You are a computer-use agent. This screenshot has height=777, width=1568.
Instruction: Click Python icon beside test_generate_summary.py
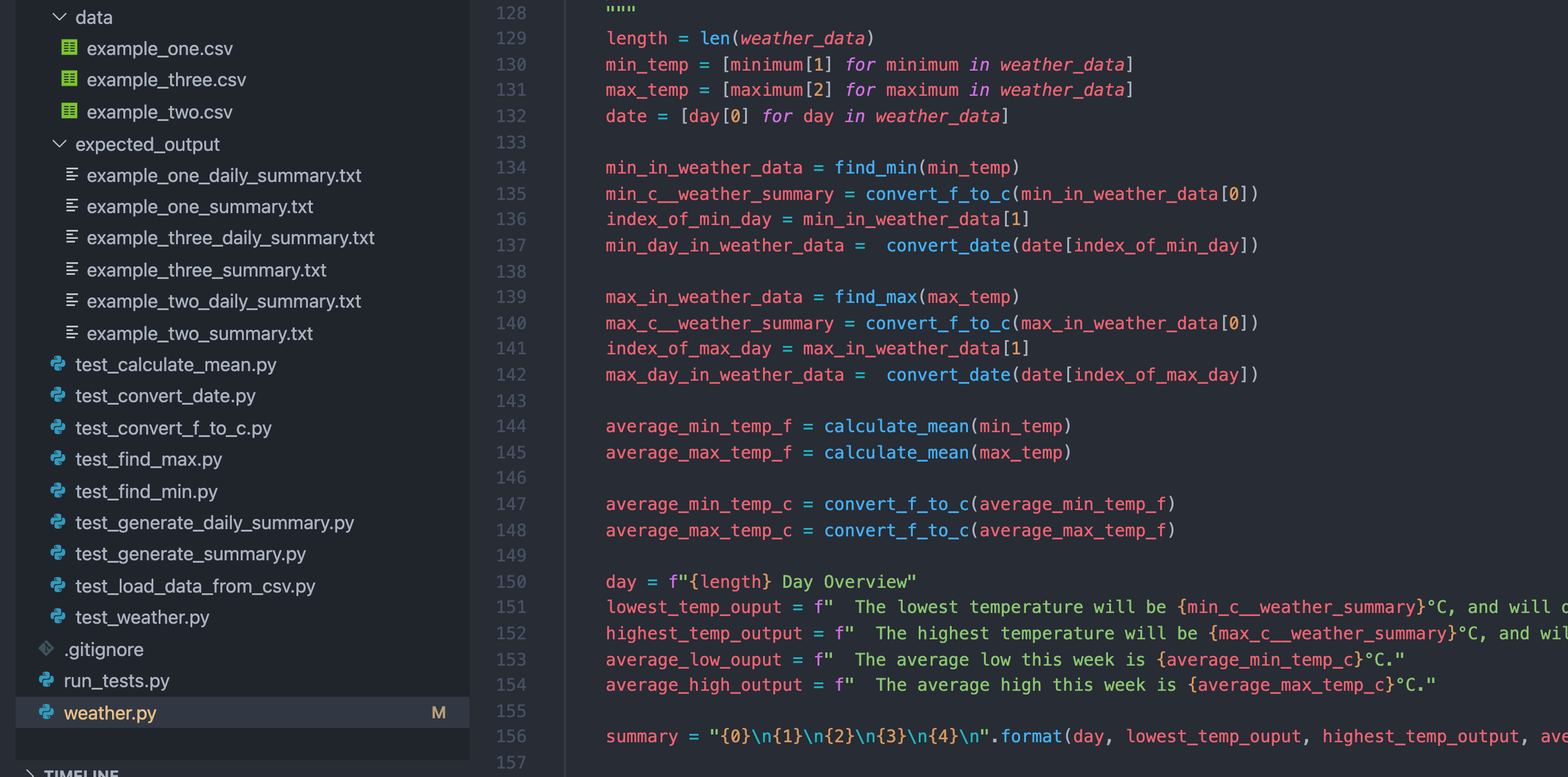pyautogui.click(x=58, y=553)
